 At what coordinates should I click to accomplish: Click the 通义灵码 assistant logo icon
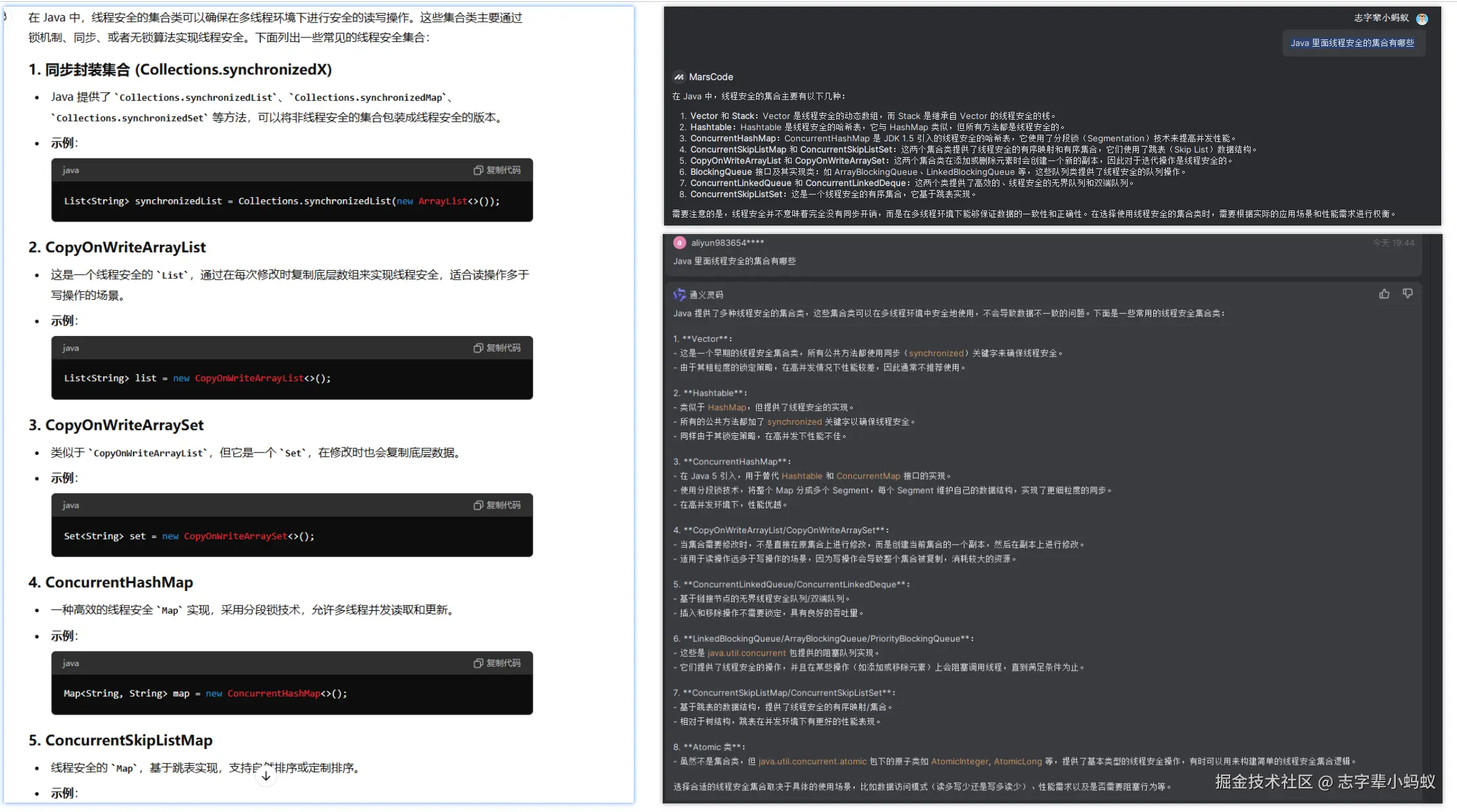point(679,295)
